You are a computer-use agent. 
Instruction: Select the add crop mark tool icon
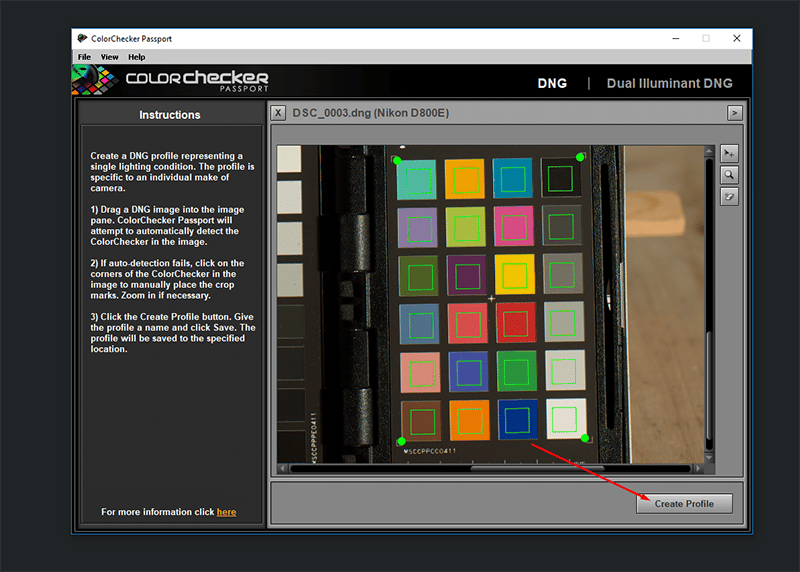(729, 154)
